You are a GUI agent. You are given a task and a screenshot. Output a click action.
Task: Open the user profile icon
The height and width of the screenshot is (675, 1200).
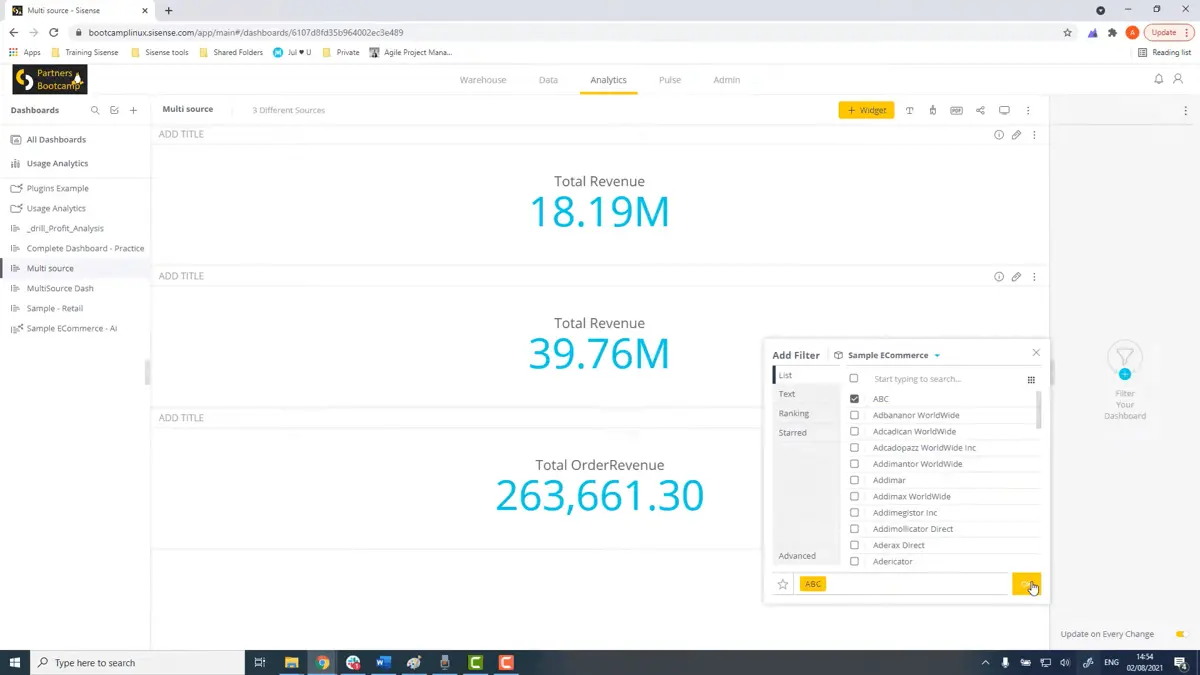(1178, 79)
